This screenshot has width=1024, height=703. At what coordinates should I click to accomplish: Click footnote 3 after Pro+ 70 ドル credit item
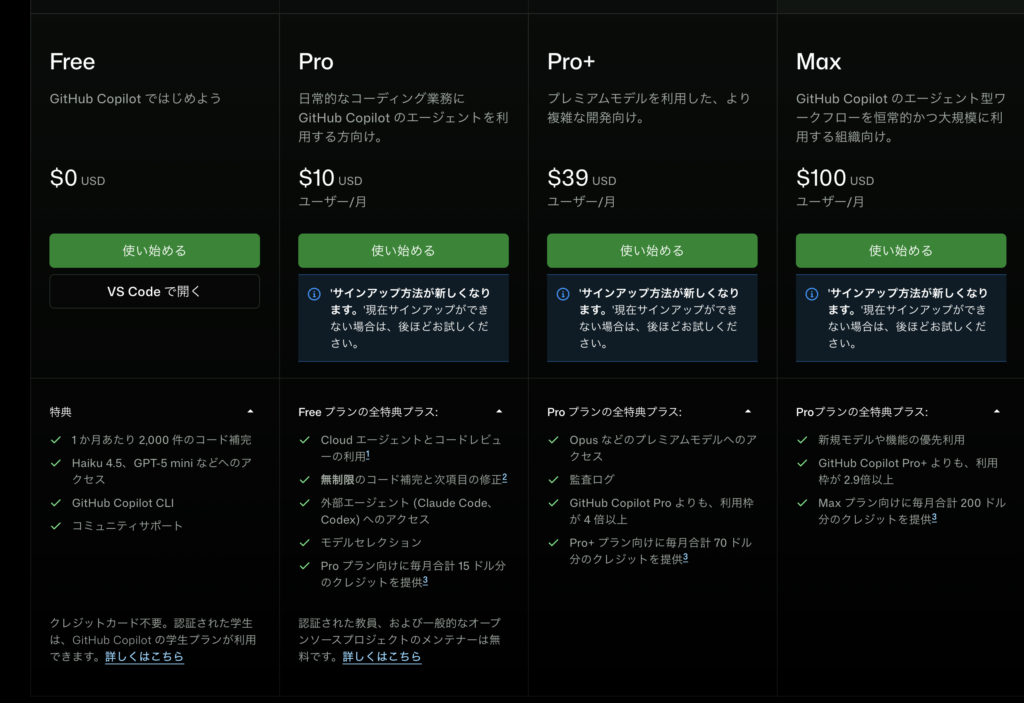click(x=685, y=557)
